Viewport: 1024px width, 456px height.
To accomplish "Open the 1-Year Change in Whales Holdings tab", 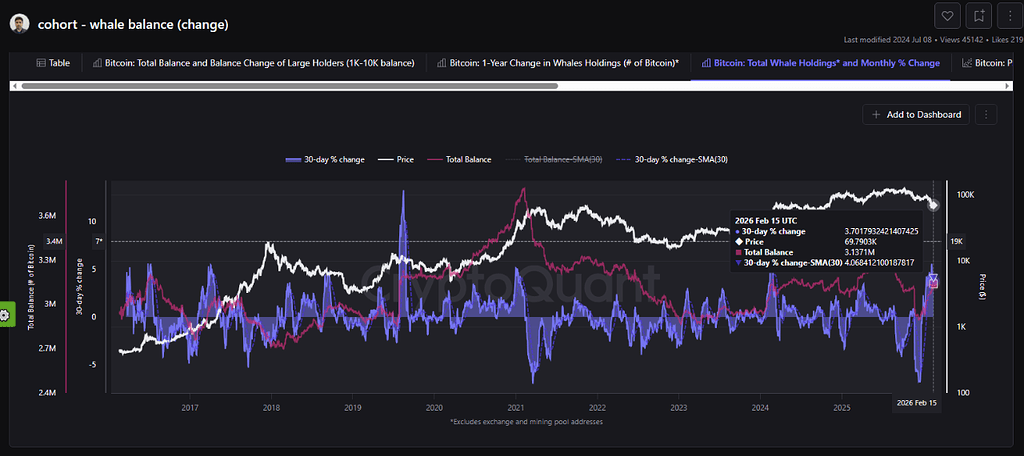I will [558, 63].
